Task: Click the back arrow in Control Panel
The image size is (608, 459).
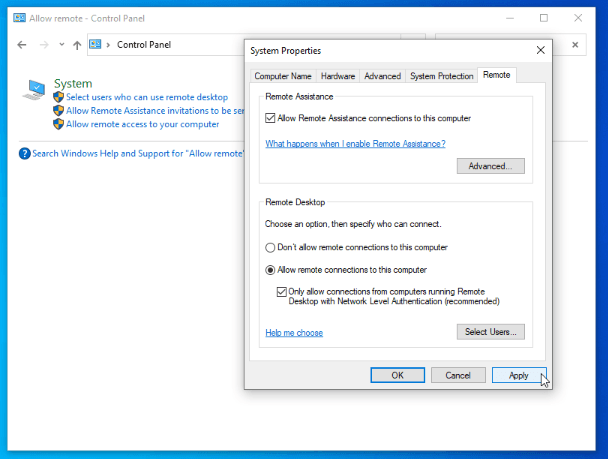Action: [x=23, y=45]
